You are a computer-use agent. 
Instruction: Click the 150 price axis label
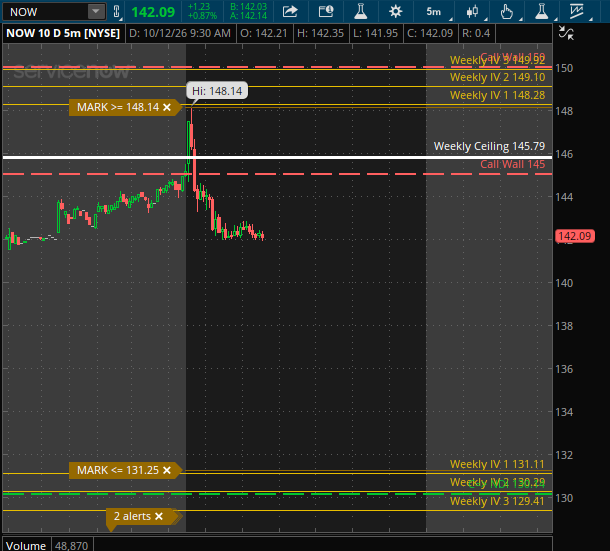(564, 68)
